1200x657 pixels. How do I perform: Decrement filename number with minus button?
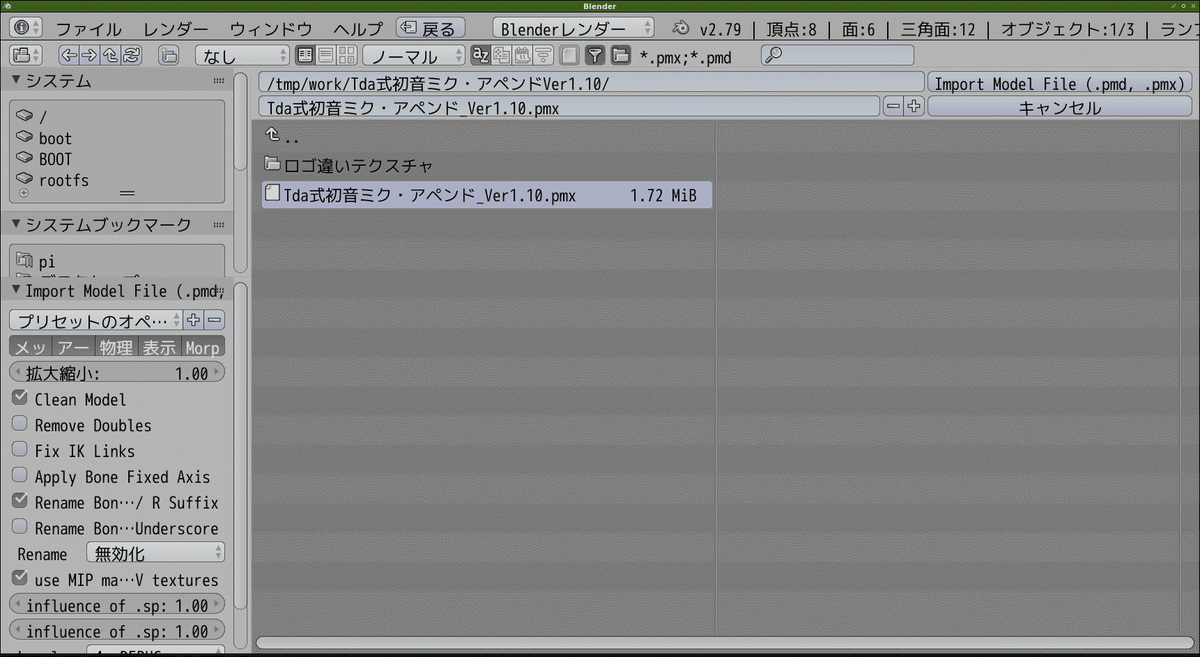tap(893, 106)
